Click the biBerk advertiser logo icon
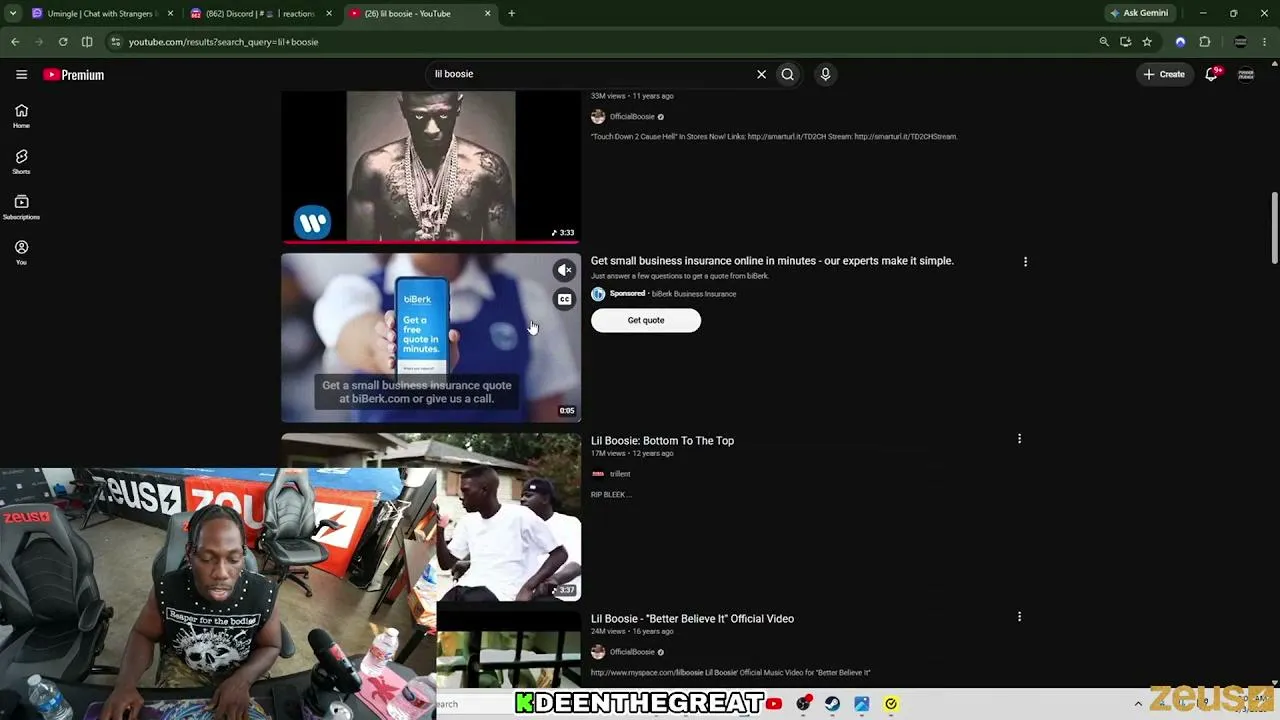The image size is (1280, 720). [598, 294]
